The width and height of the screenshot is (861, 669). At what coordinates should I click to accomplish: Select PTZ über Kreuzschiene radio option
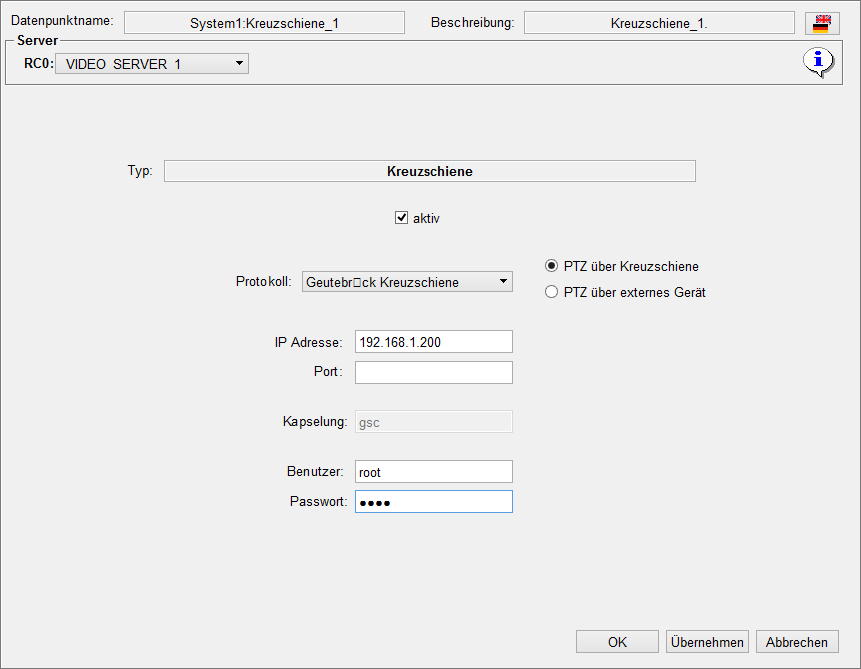tap(551, 266)
